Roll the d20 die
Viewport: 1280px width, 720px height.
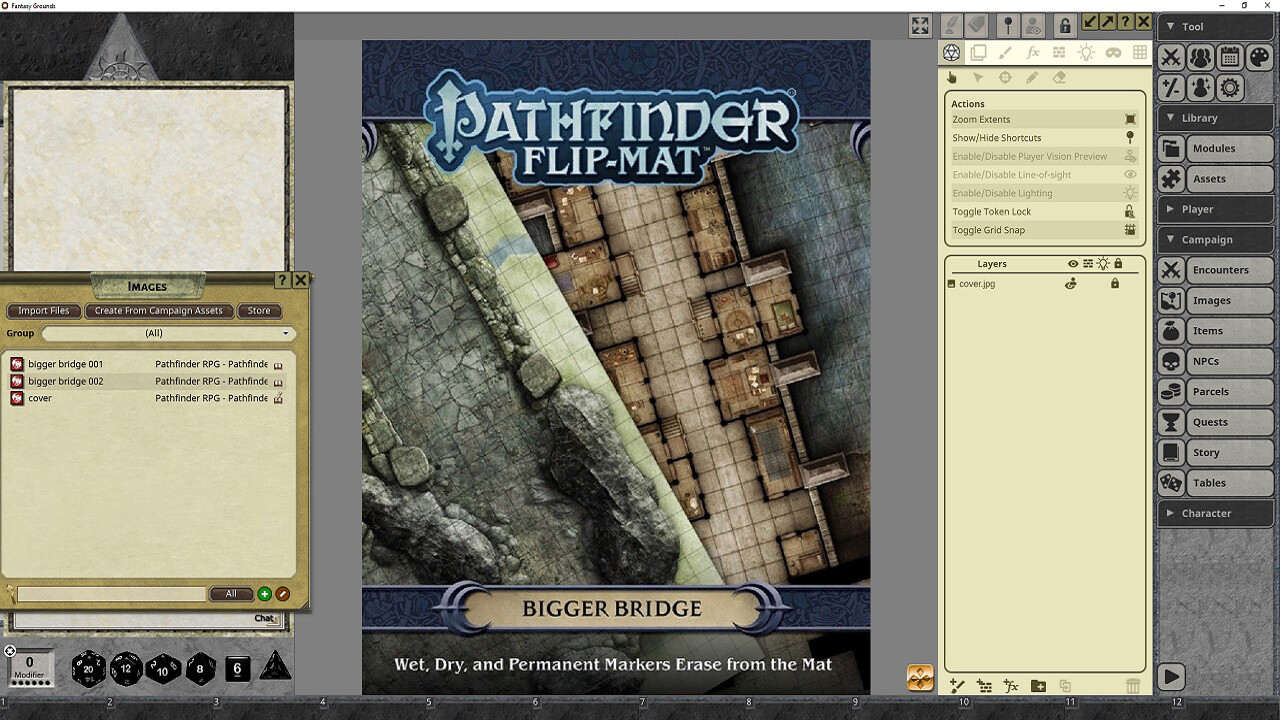point(89,667)
